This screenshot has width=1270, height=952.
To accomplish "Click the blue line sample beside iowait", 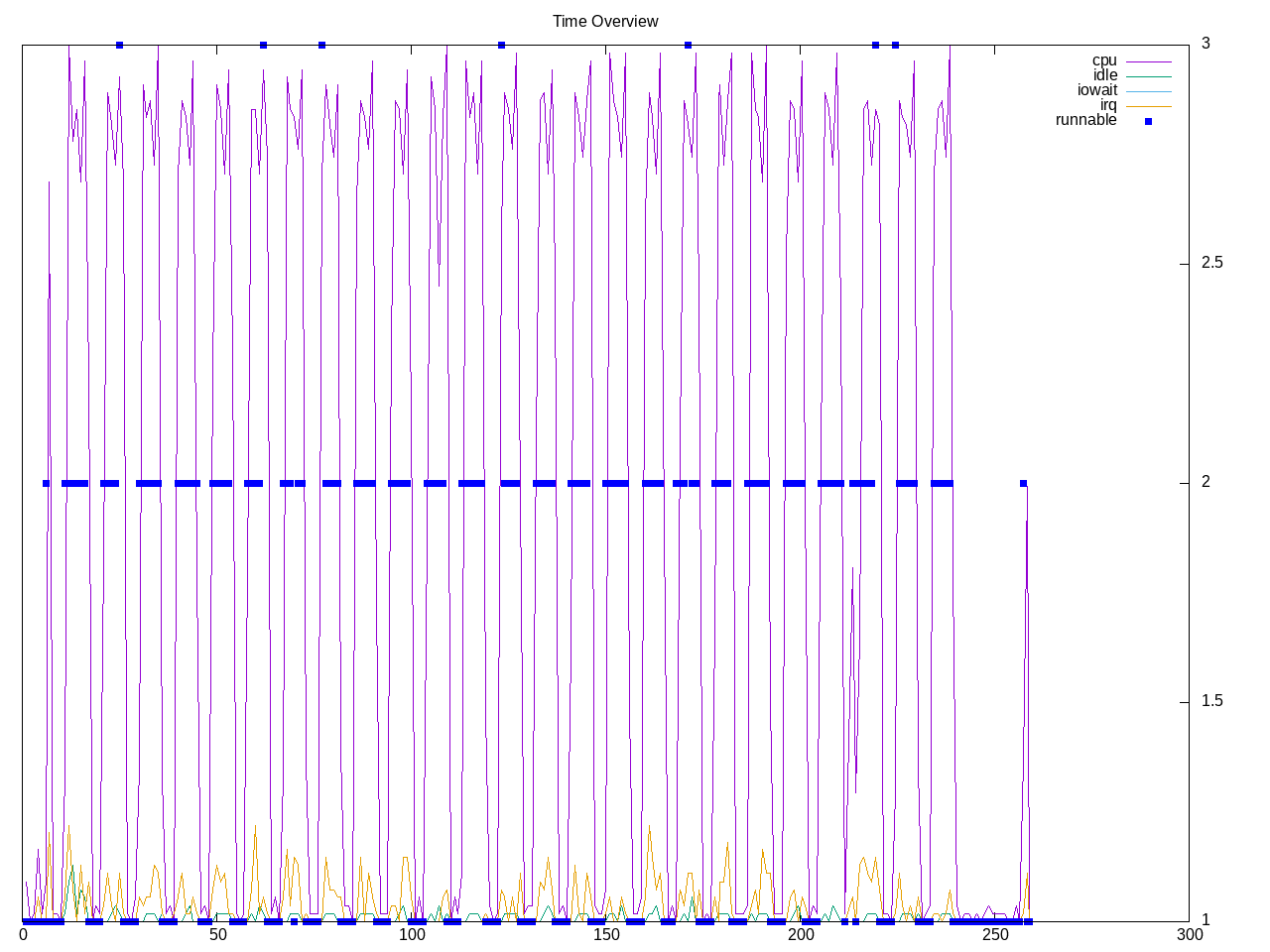I will (1148, 91).
